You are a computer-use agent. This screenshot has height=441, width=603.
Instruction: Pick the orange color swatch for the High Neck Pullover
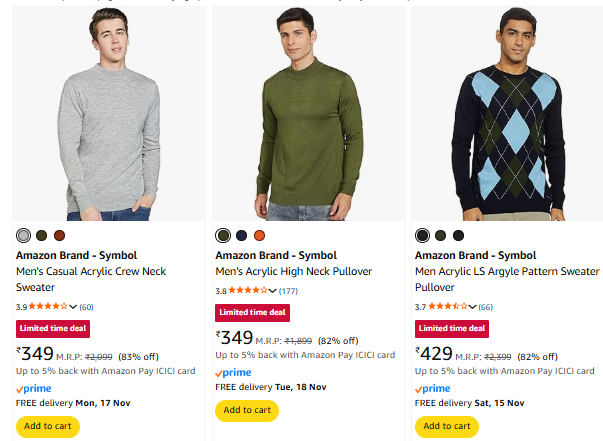pyautogui.click(x=259, y=236)
